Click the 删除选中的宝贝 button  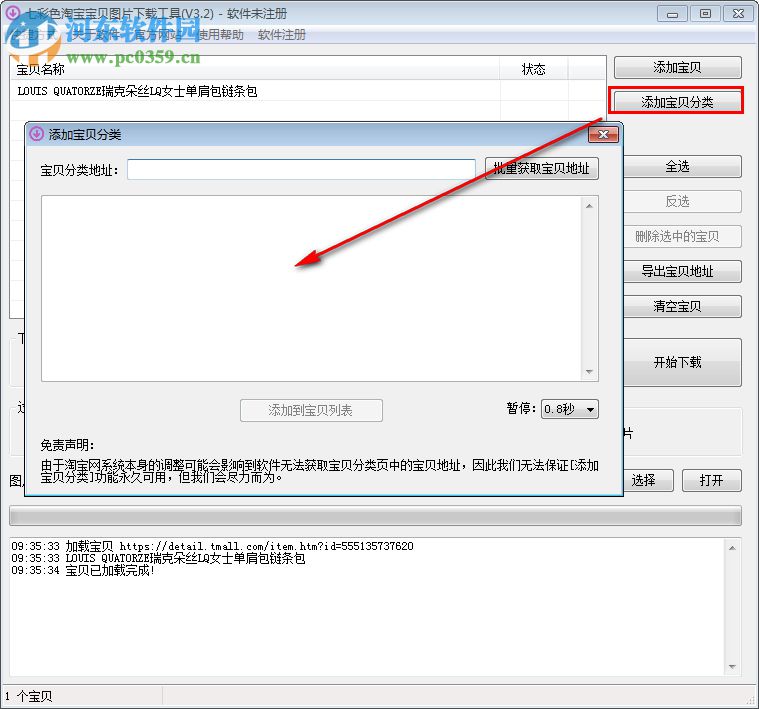click(x=682, y=236)
